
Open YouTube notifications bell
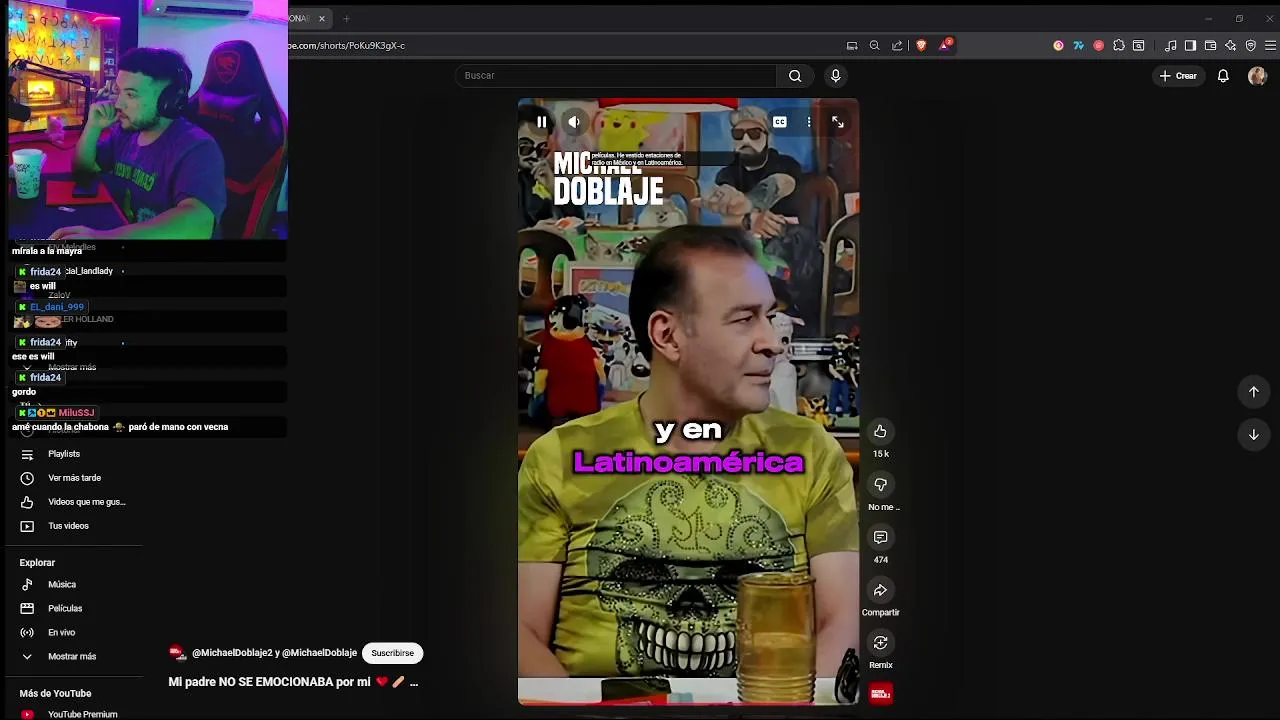1223,76
